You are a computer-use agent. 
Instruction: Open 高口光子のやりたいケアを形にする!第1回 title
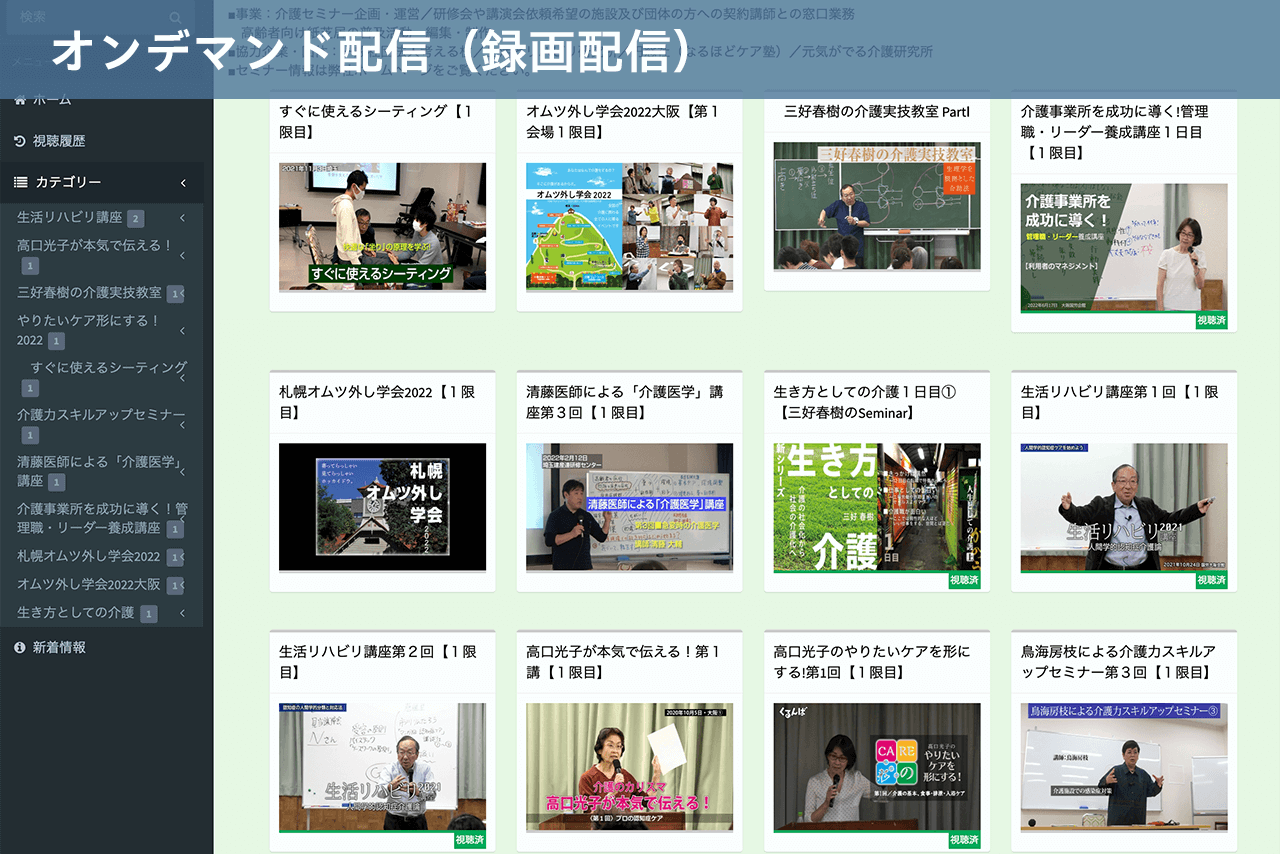[x=872, y=661]
